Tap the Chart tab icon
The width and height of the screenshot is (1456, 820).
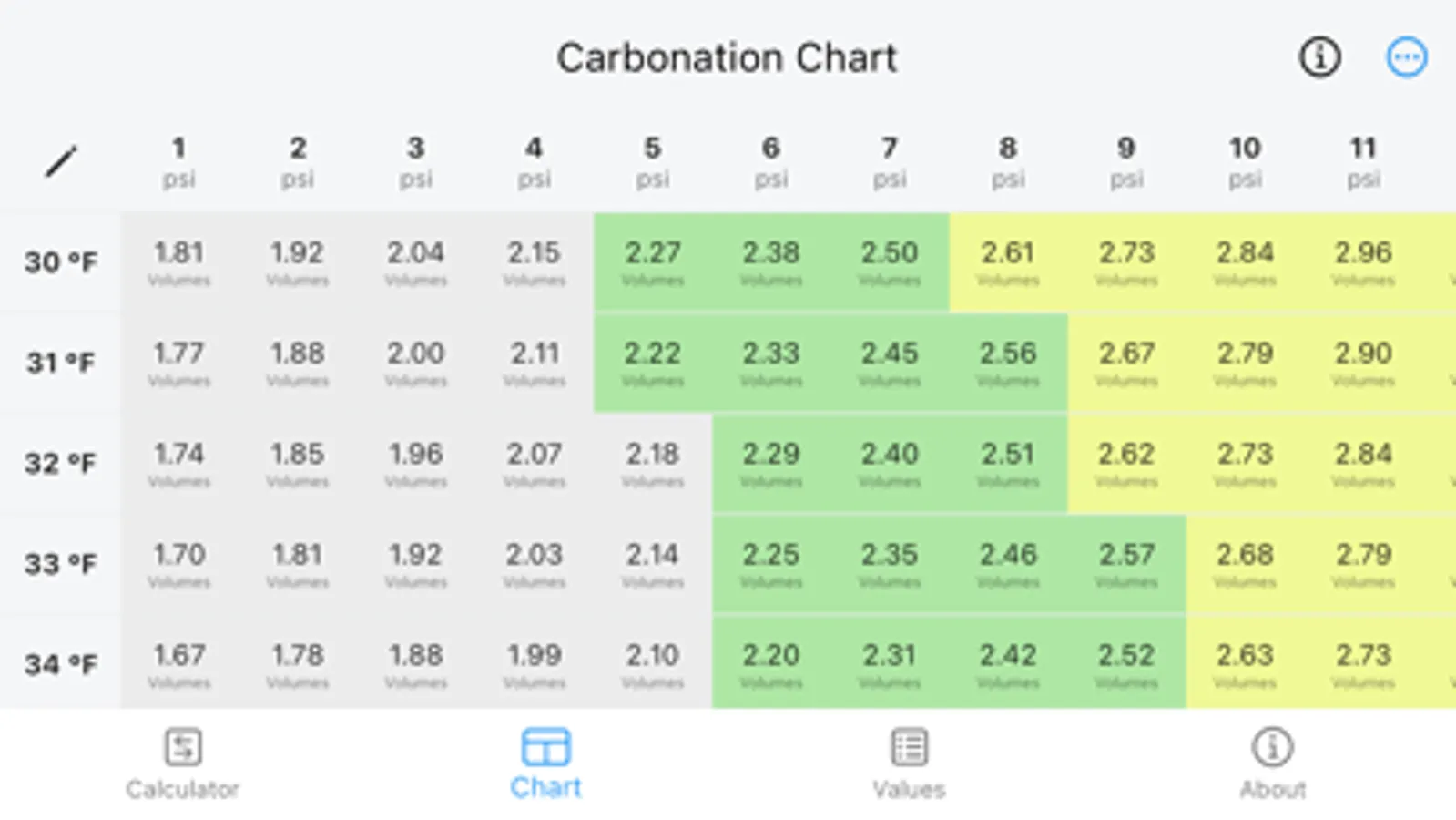point(545,747)
